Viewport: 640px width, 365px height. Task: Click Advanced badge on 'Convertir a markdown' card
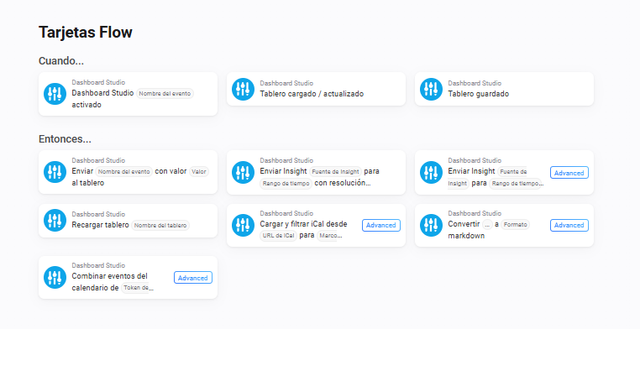(569, 225)
